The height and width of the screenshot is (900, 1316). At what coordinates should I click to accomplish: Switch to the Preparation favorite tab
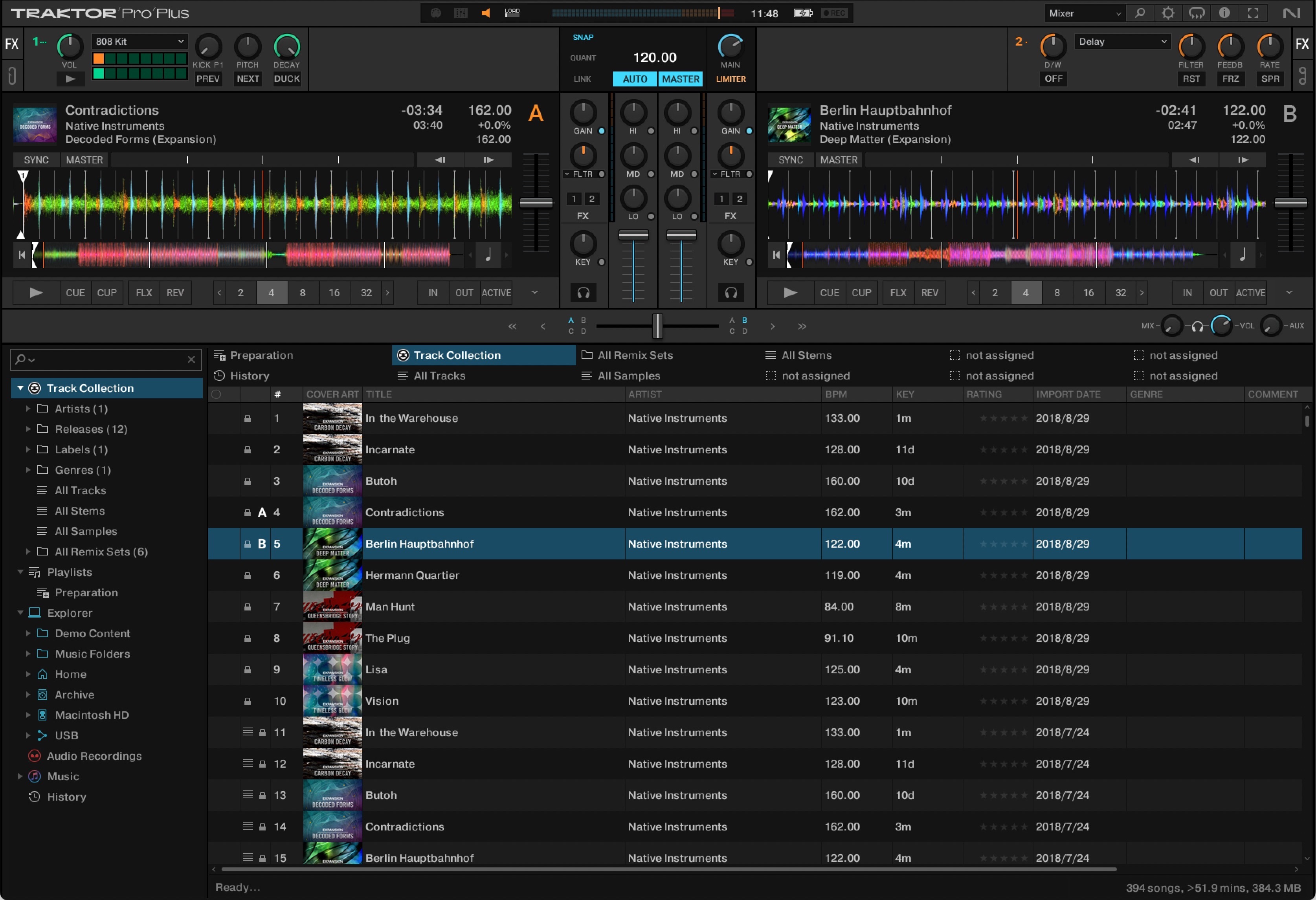(261, 356)
